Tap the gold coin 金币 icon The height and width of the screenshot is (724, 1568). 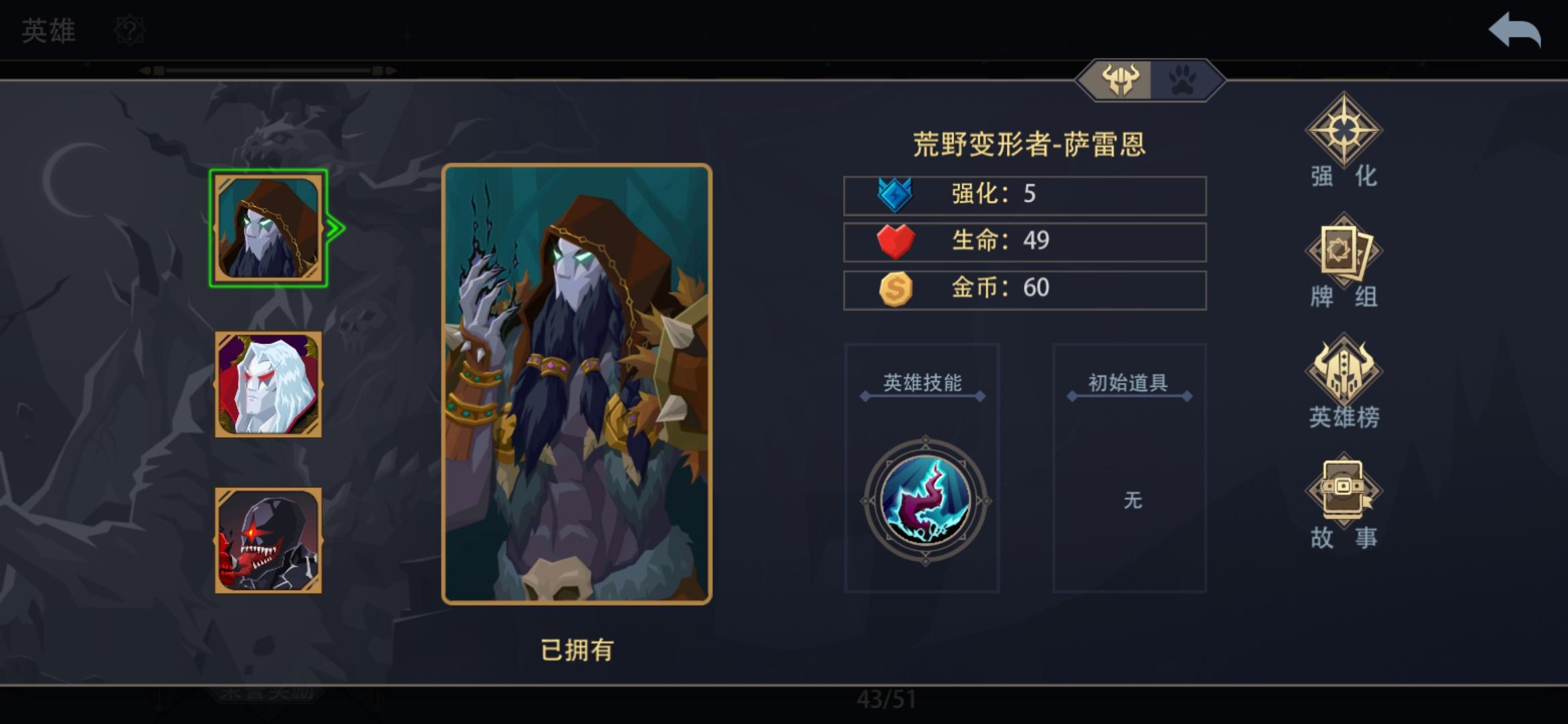pos(896,289)
